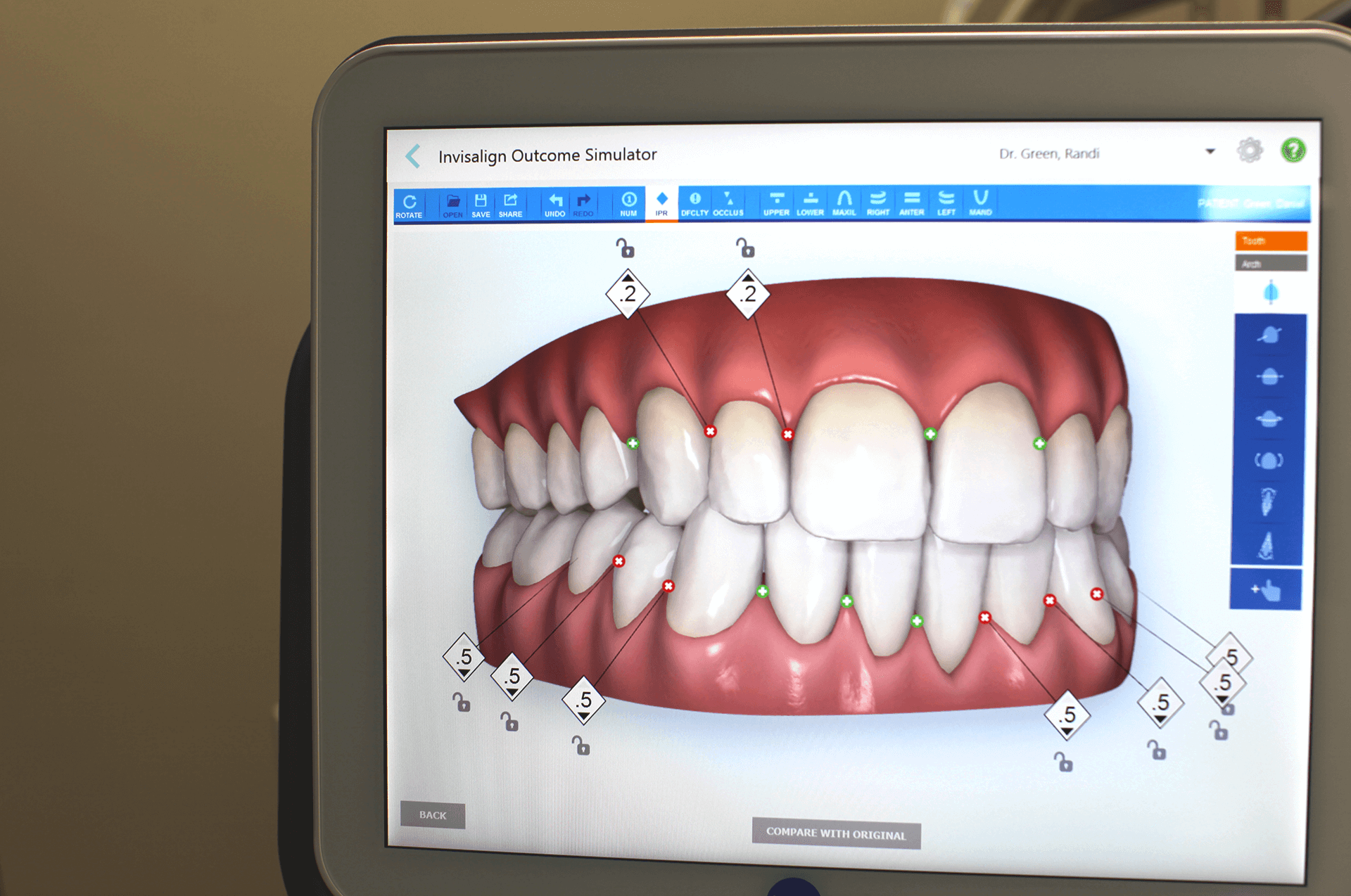Choose the tilted tooth angulation tool
The width and height of the screenshot is (1351, 896).
tap(1269, 335)
